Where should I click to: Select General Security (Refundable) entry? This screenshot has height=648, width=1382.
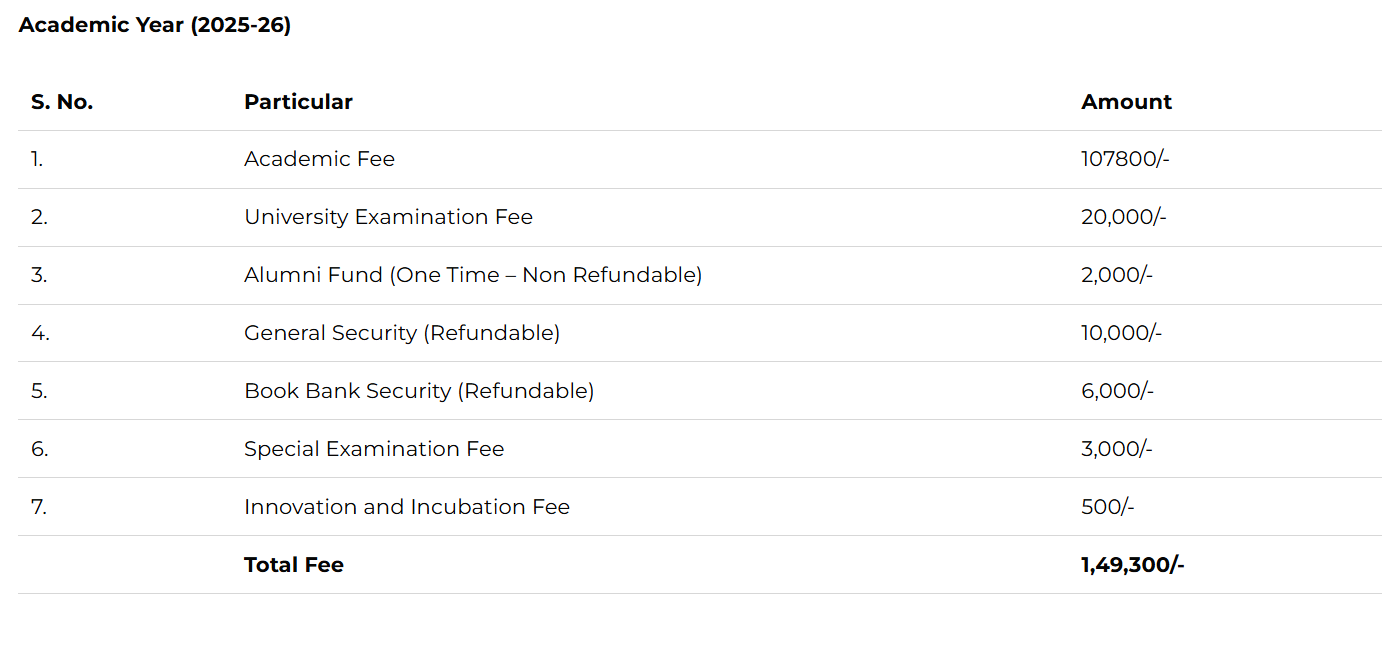point(402,333)
